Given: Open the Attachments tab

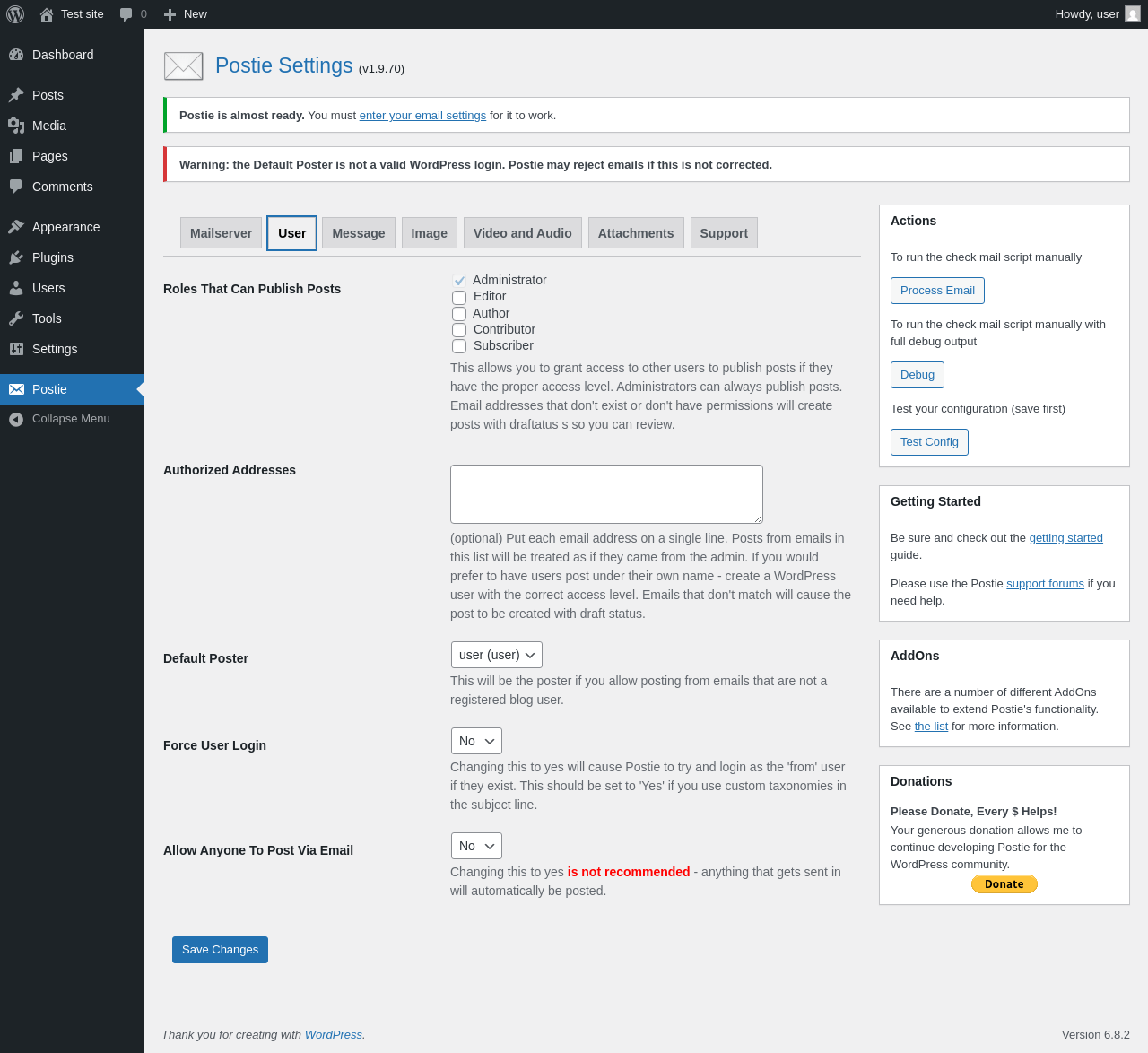Looking at the screenshot, I should pos(636,233).
